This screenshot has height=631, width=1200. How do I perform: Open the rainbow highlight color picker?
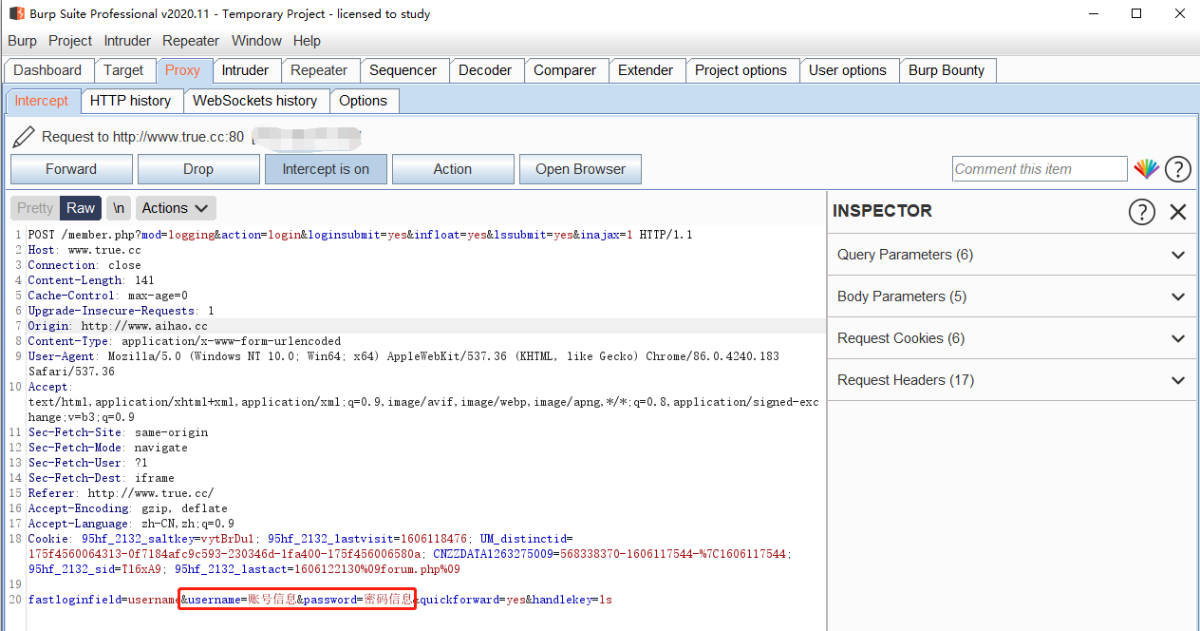click(x=1146, y=169)
